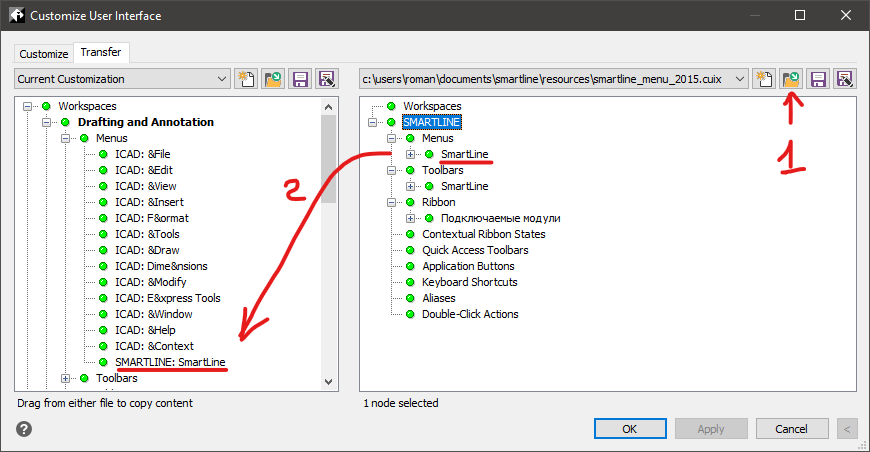Select ICAD: &Help tree row

coord(145,331)
